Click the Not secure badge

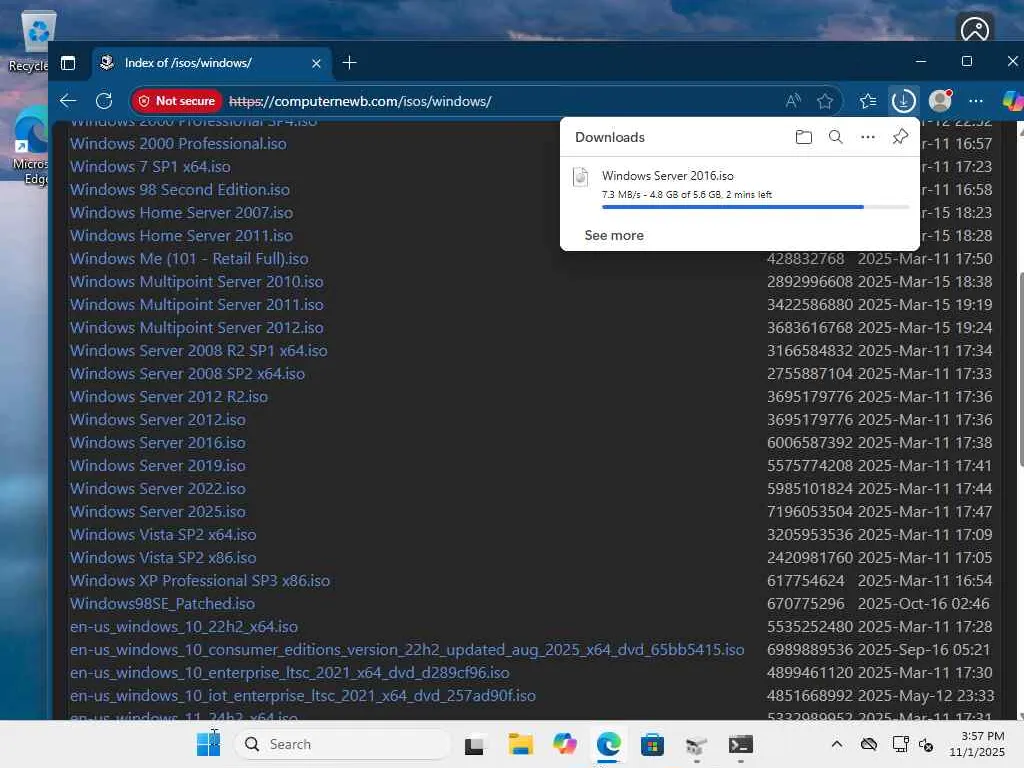(x=176, y=101)
